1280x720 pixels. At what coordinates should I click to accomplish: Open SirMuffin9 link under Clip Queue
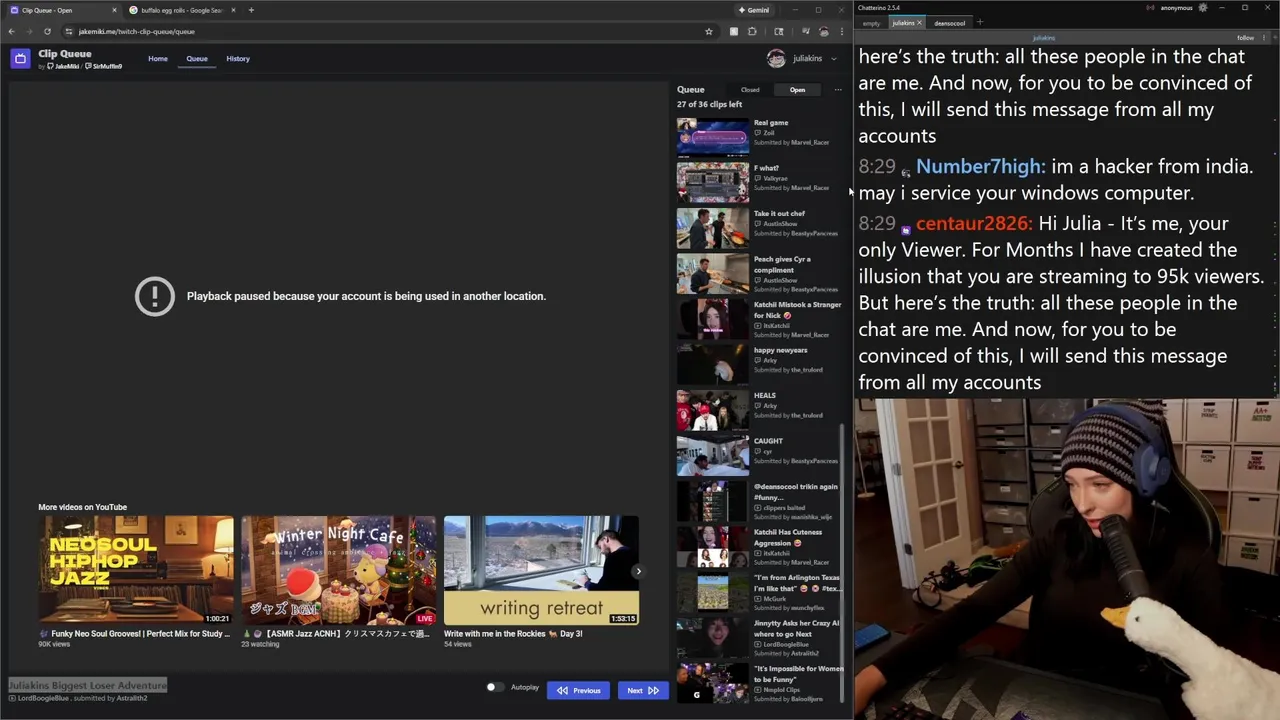[x=104, y=67]
